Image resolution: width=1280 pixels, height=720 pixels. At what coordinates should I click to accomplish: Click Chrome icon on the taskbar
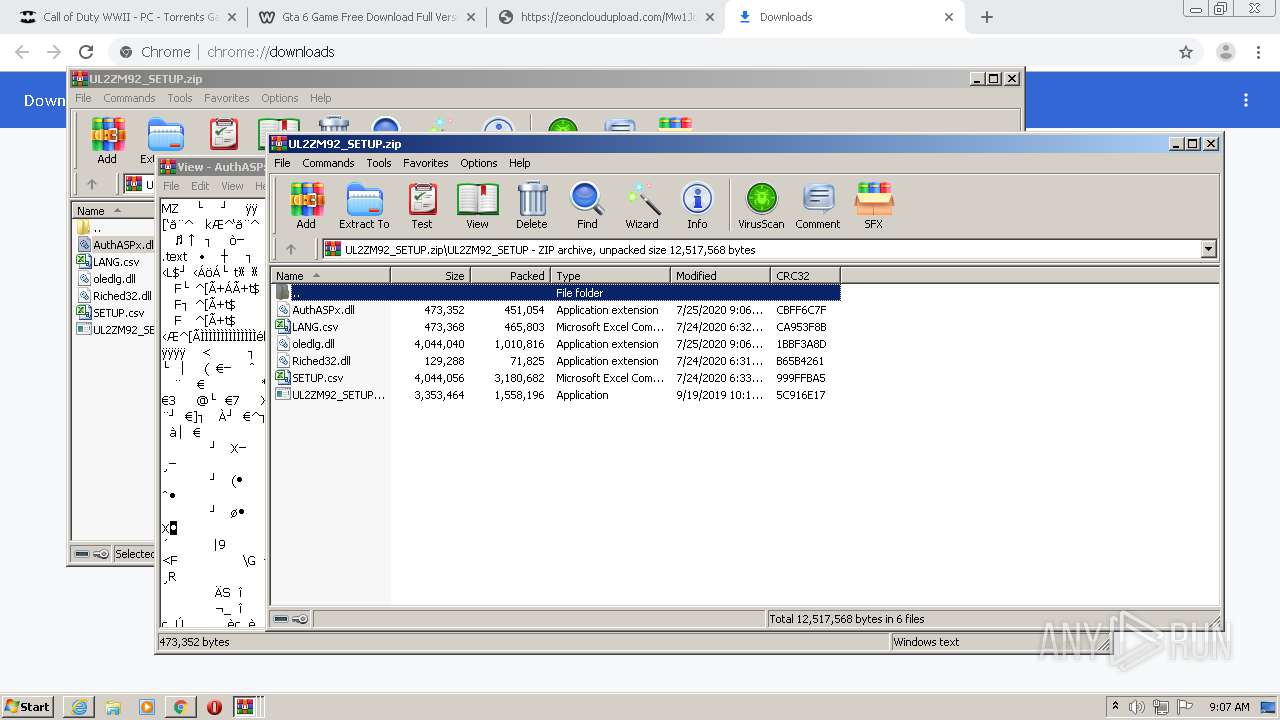pyautogui.click(x=180, y=707)
